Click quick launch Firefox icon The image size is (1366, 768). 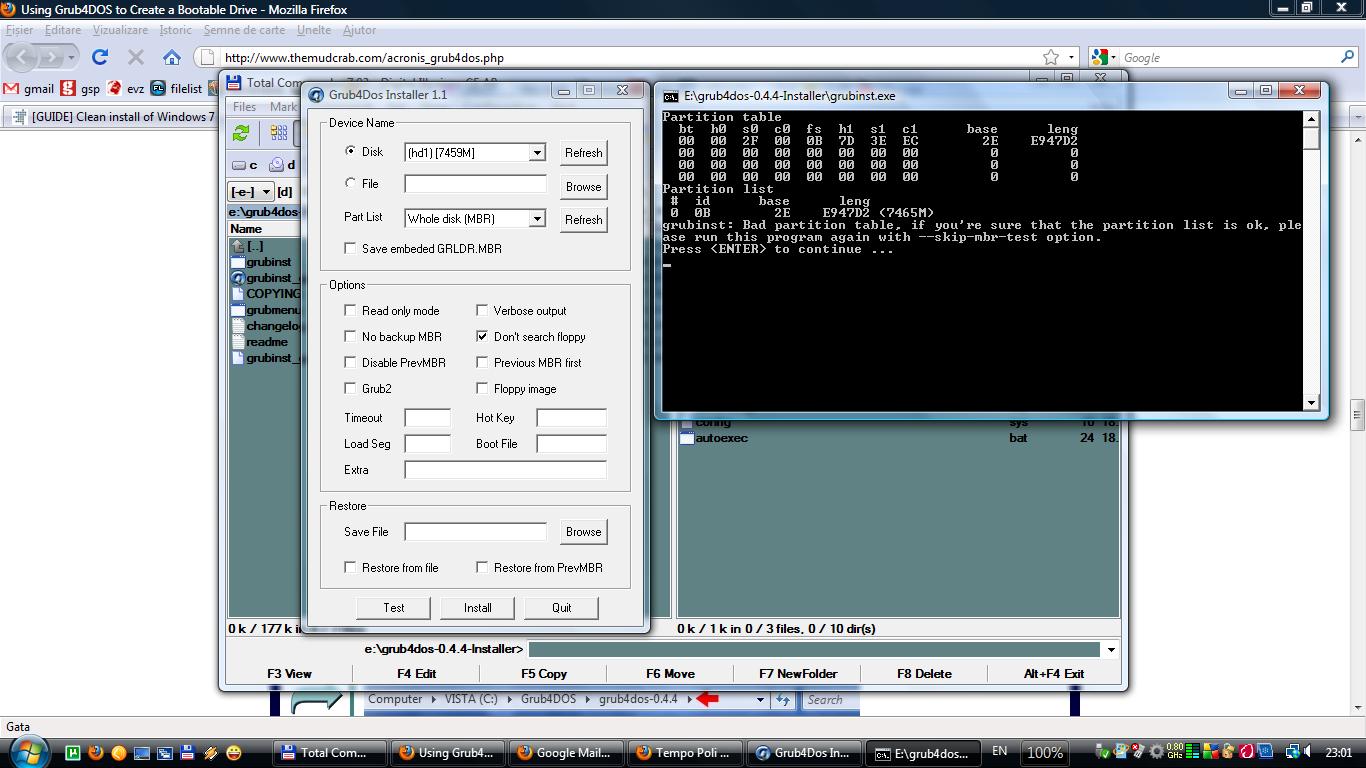(x=96, y=752)
